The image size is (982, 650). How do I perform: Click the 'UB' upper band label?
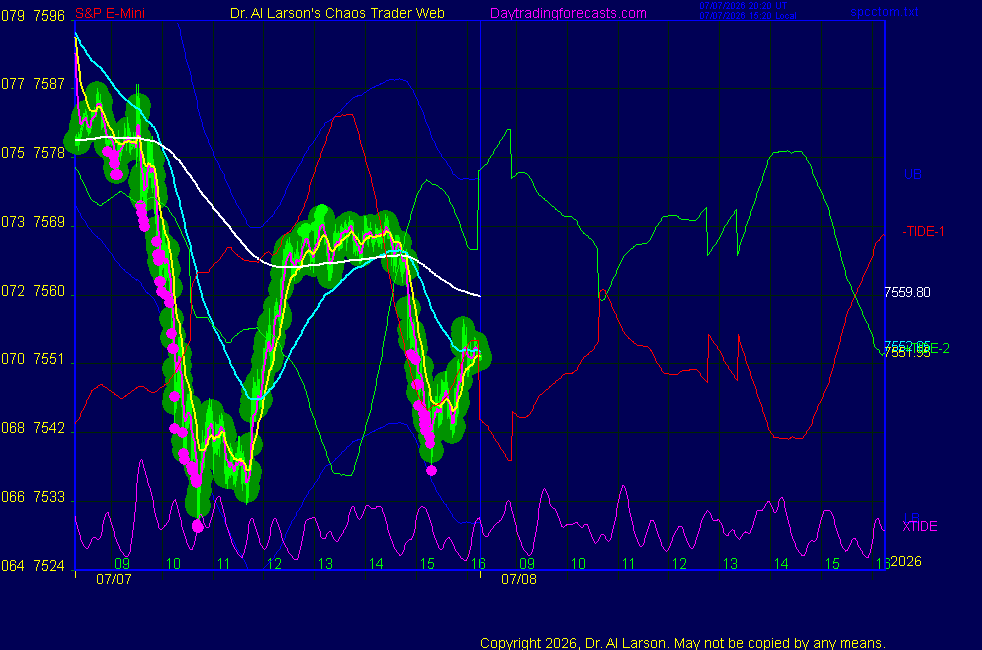click(x=912, y=174)
